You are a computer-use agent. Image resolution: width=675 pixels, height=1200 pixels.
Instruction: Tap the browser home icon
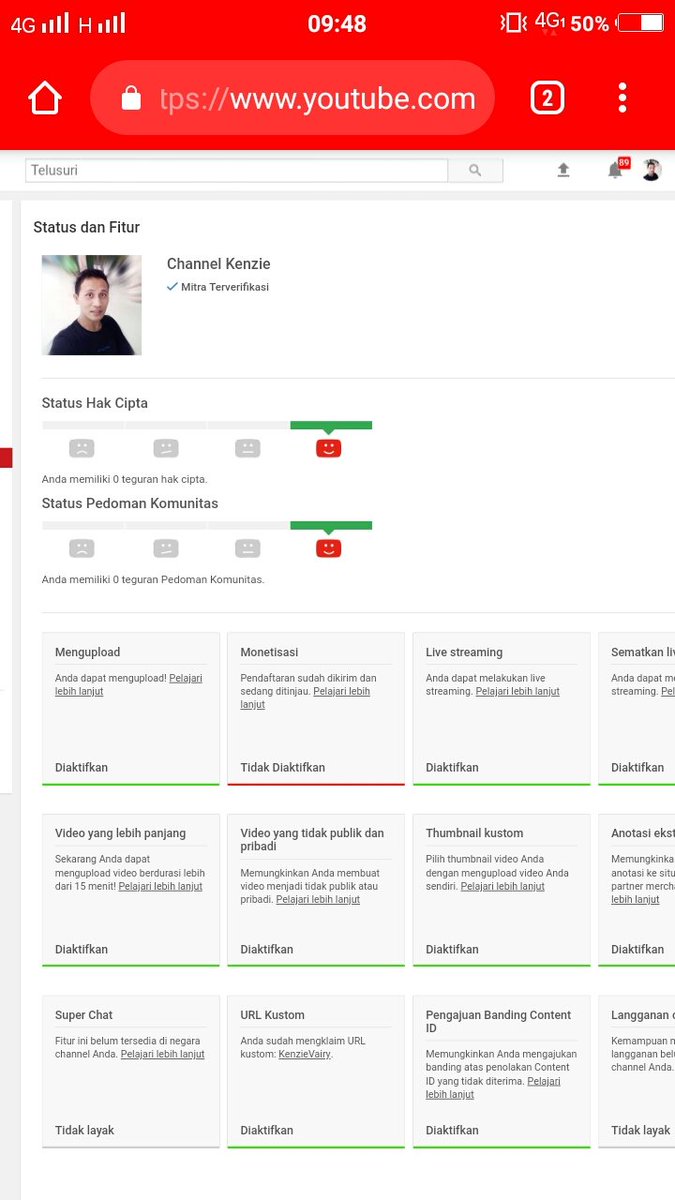coord(45,98)
